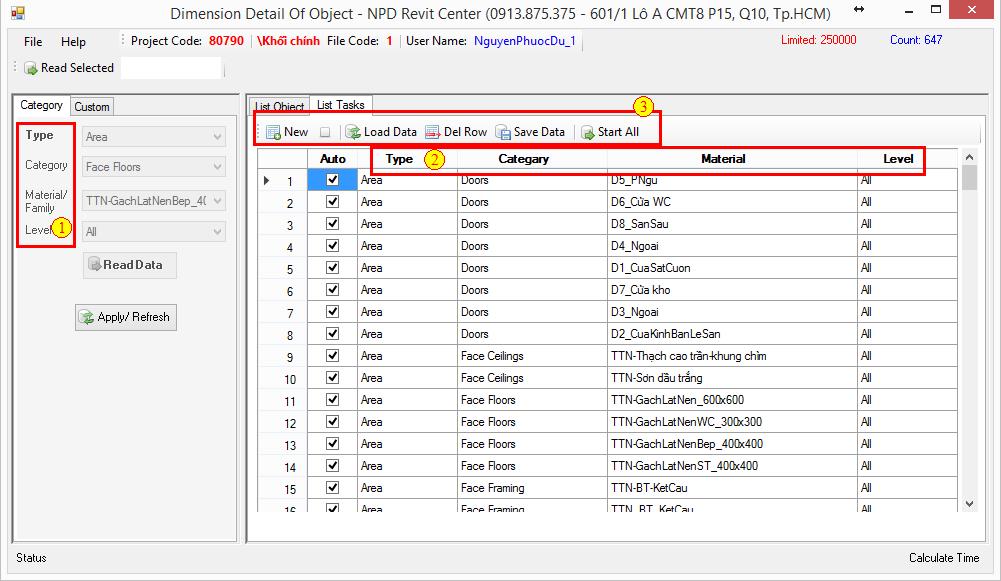Uncheck Auto for row 9 Thạch cao trần
The height and width of the screenshot is (581, 1001).
tap(333, 356)
